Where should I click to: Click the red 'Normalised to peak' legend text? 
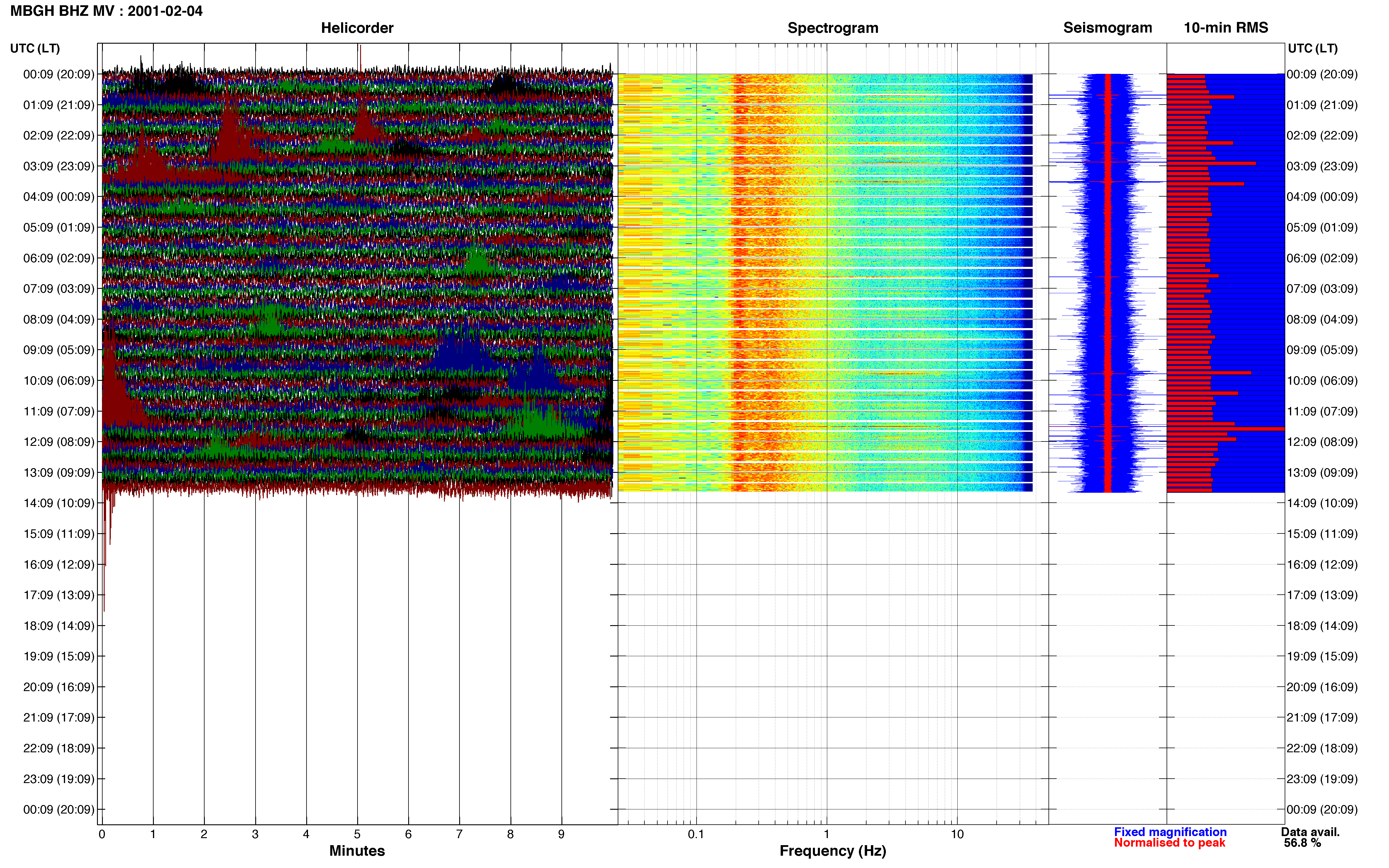click(x=1169, y=843)
